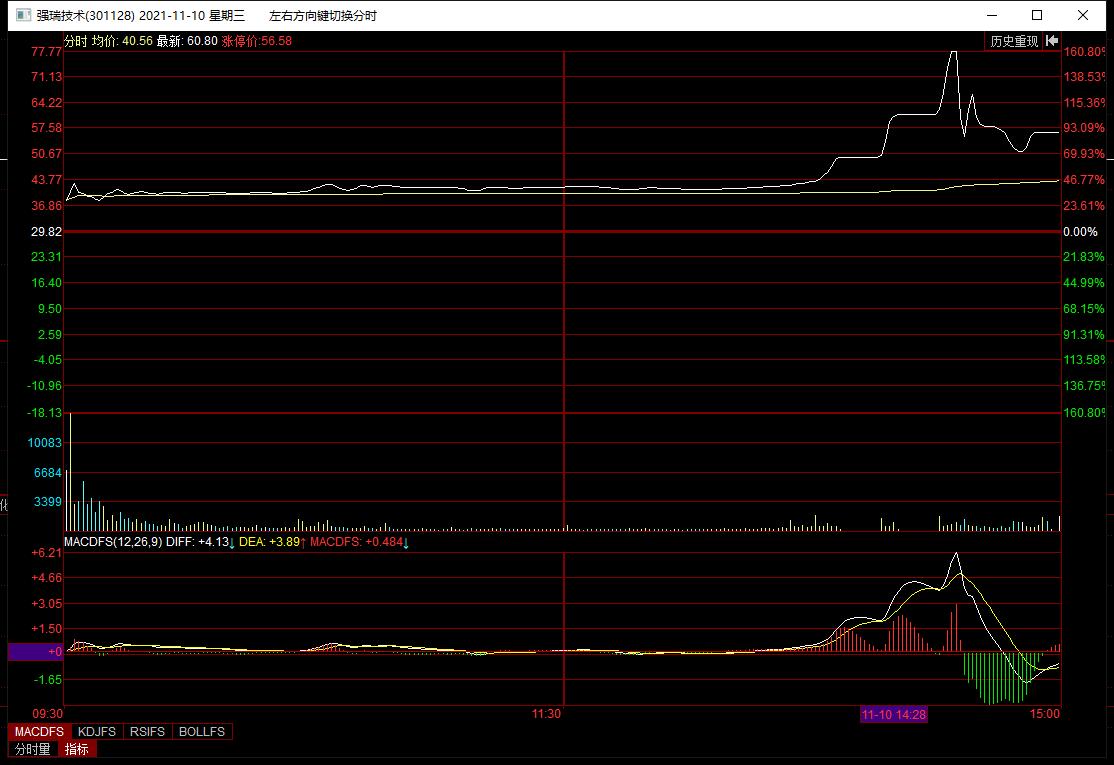
Task: Switch to the MACDFS indicator tab
Action: point(37,732)
